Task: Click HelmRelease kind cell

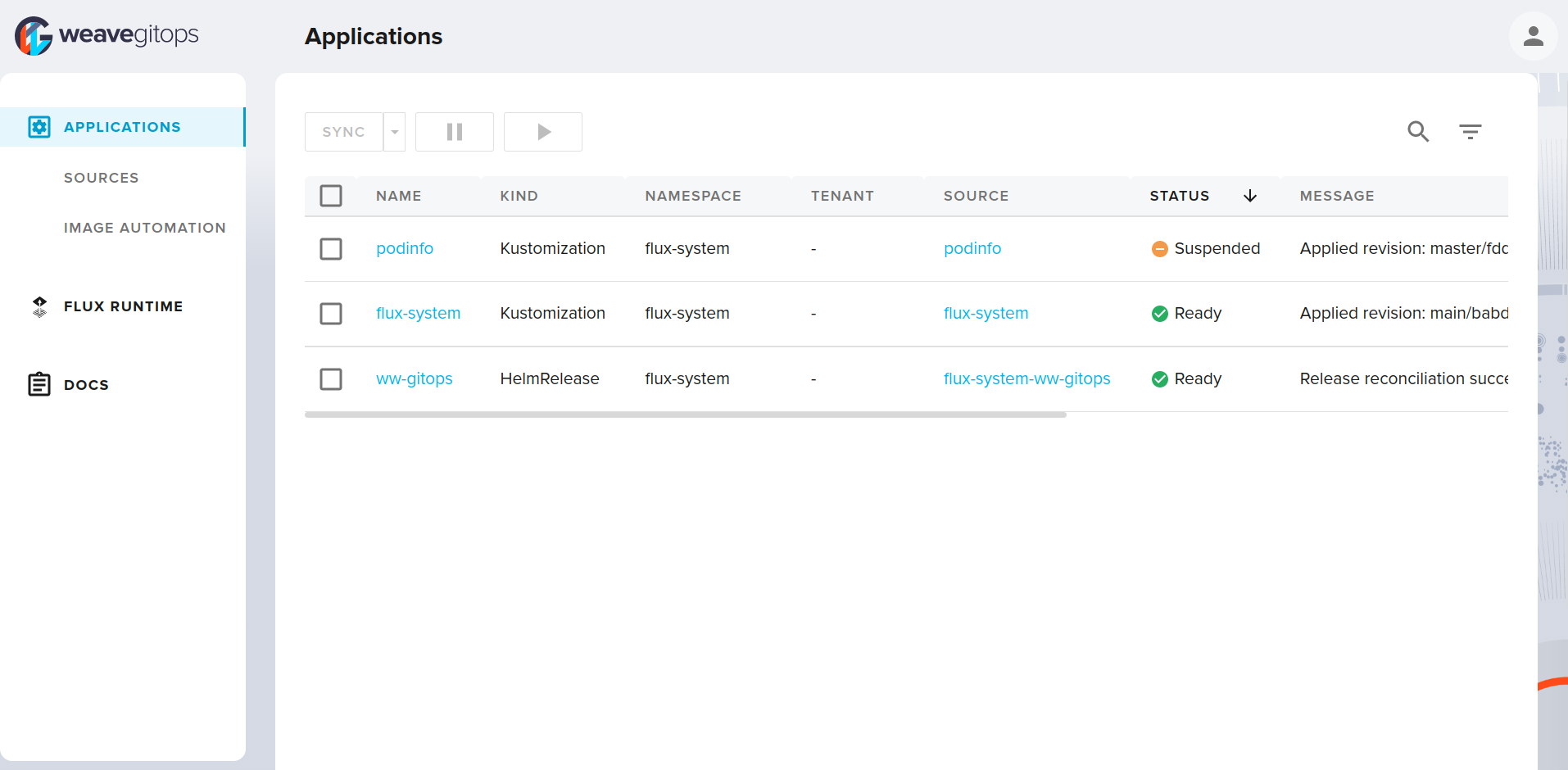Action: 550,378
